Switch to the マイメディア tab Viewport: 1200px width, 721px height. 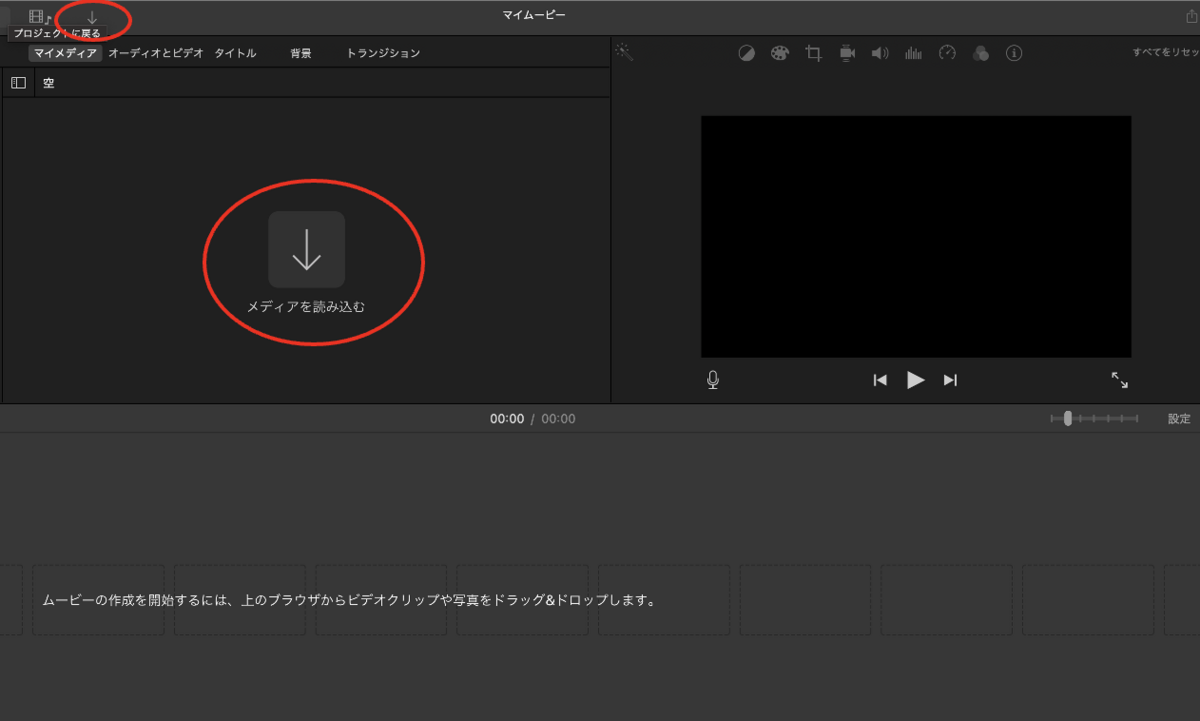(x=65, y=53)
